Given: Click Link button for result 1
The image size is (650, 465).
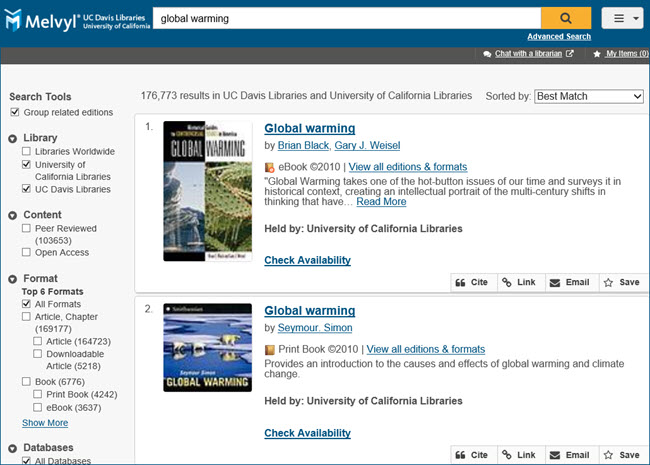Looking at the screenshot, I should (520, 282).
